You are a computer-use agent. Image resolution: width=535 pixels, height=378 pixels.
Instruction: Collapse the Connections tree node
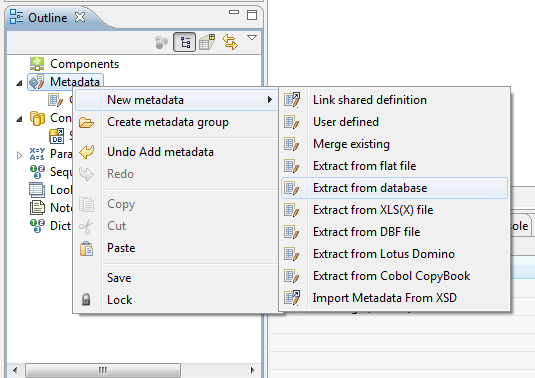[x=19, y=119]
